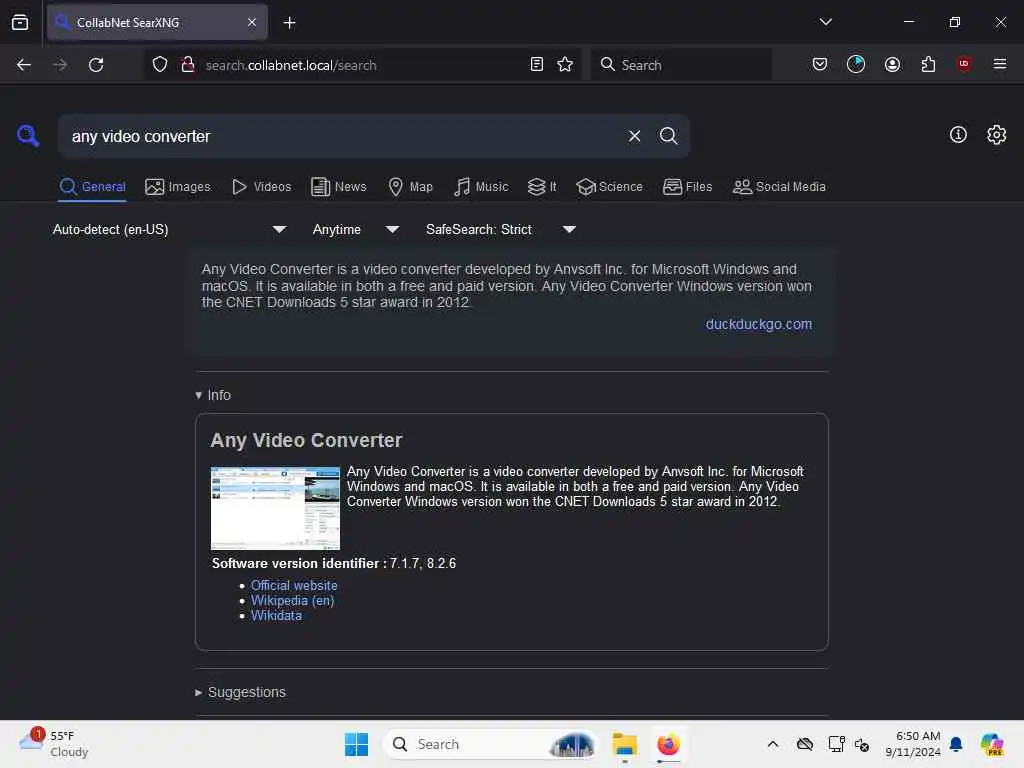Open the Copilot icon in the taskbar
Viewport: 1024px width, 768px height.
click(991, 744)
